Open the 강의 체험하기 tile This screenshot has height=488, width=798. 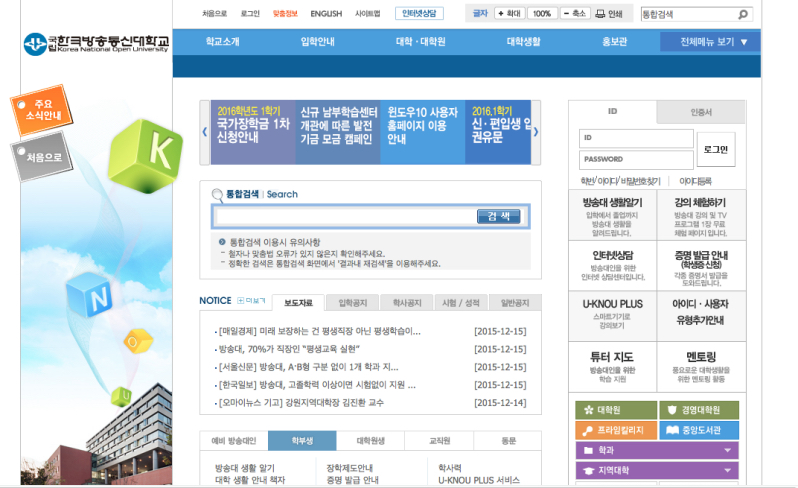coord(701,215)
